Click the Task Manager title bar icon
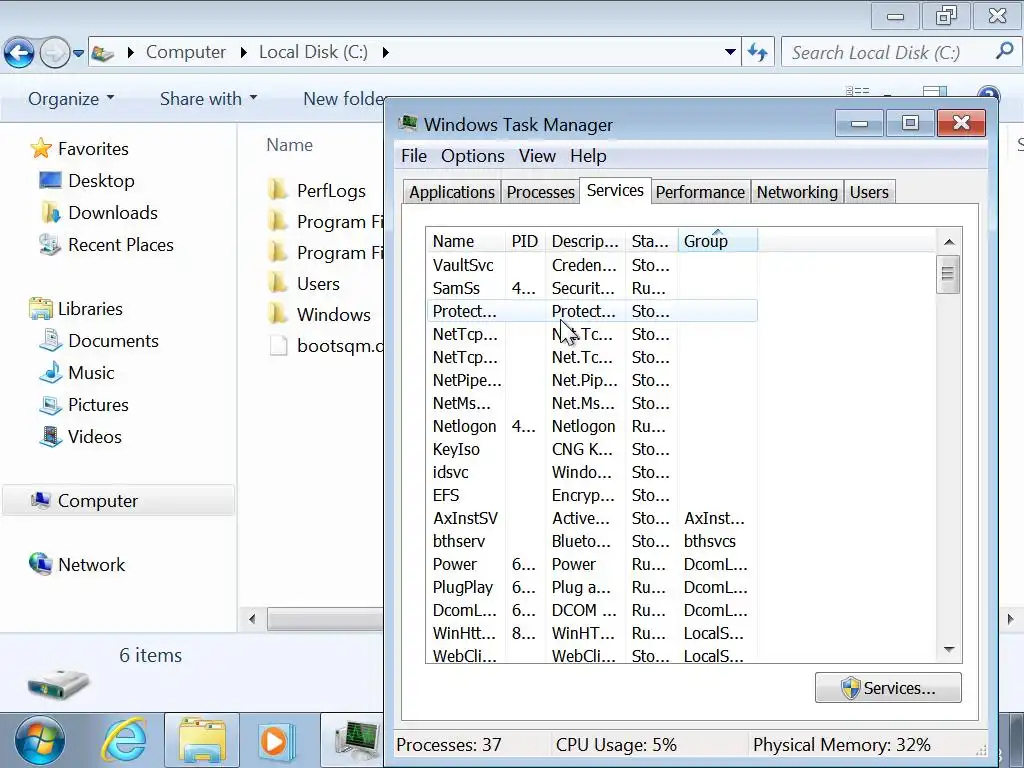1024x768 pixels. click(x=408, y=123)
